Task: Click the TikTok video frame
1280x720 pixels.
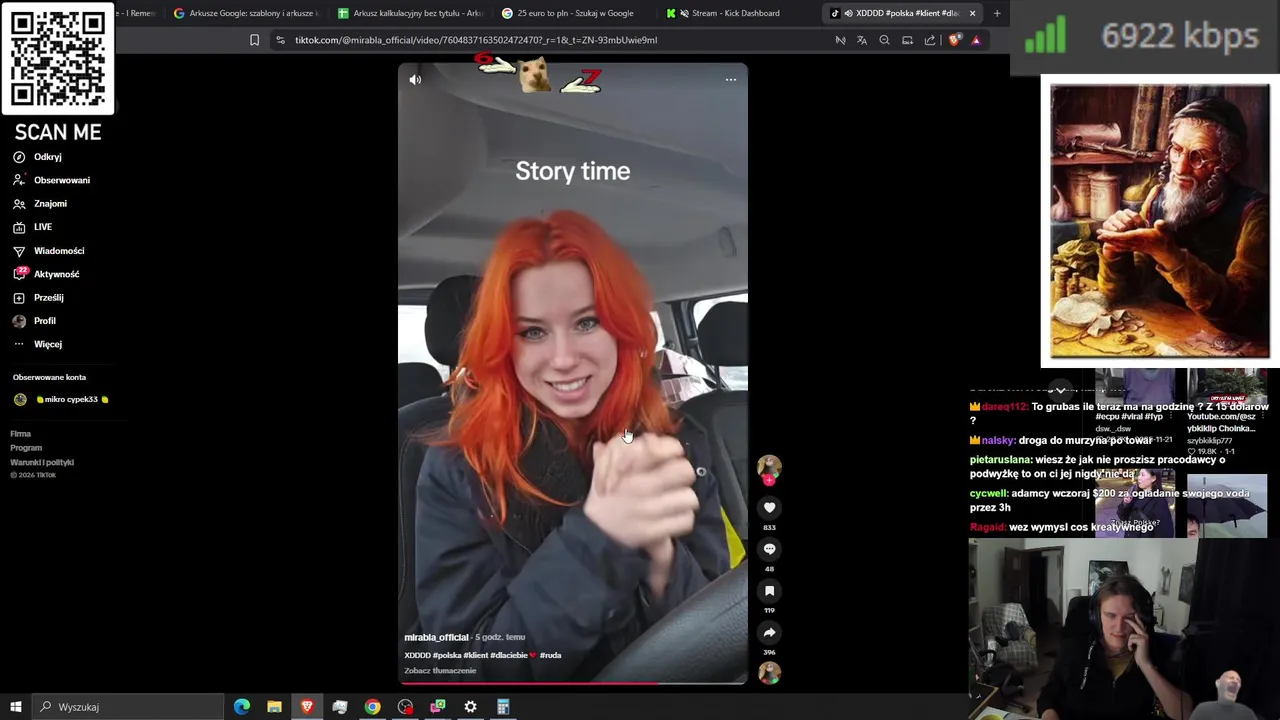Action: tap(573, 373)
